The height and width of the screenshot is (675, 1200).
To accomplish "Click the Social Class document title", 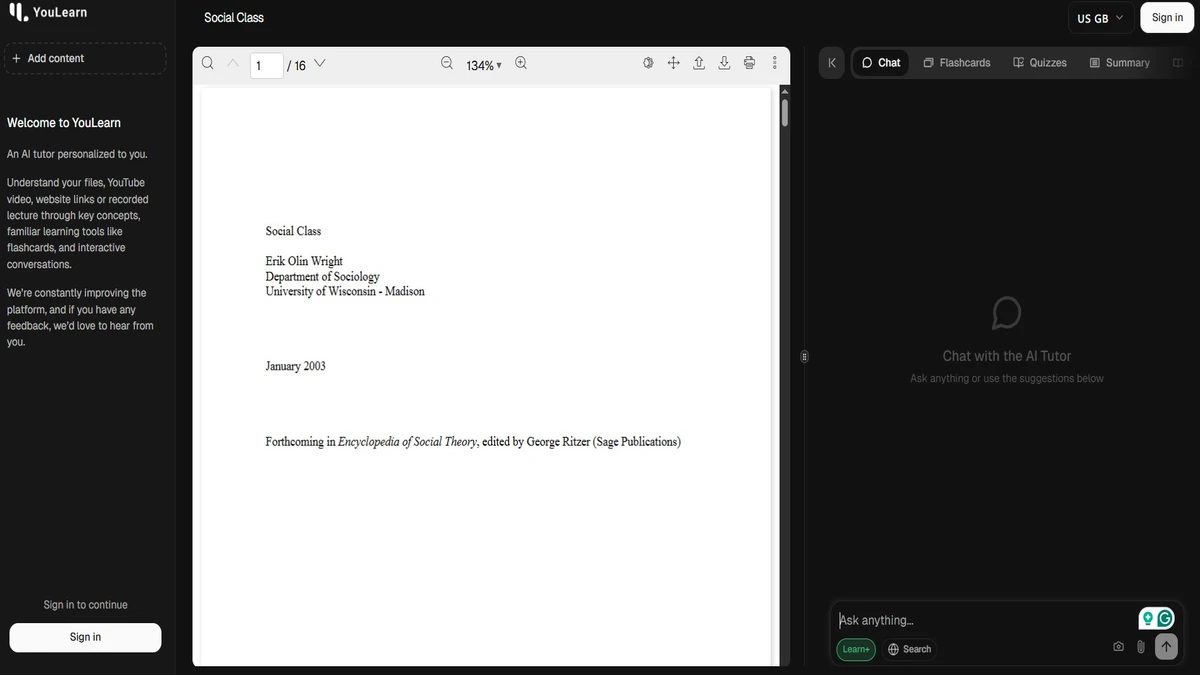I will click(234, 17).
